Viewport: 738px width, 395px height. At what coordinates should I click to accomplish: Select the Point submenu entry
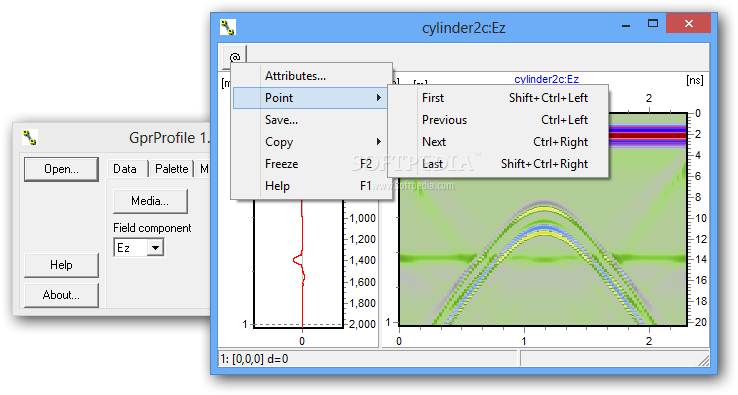(311, 98)
